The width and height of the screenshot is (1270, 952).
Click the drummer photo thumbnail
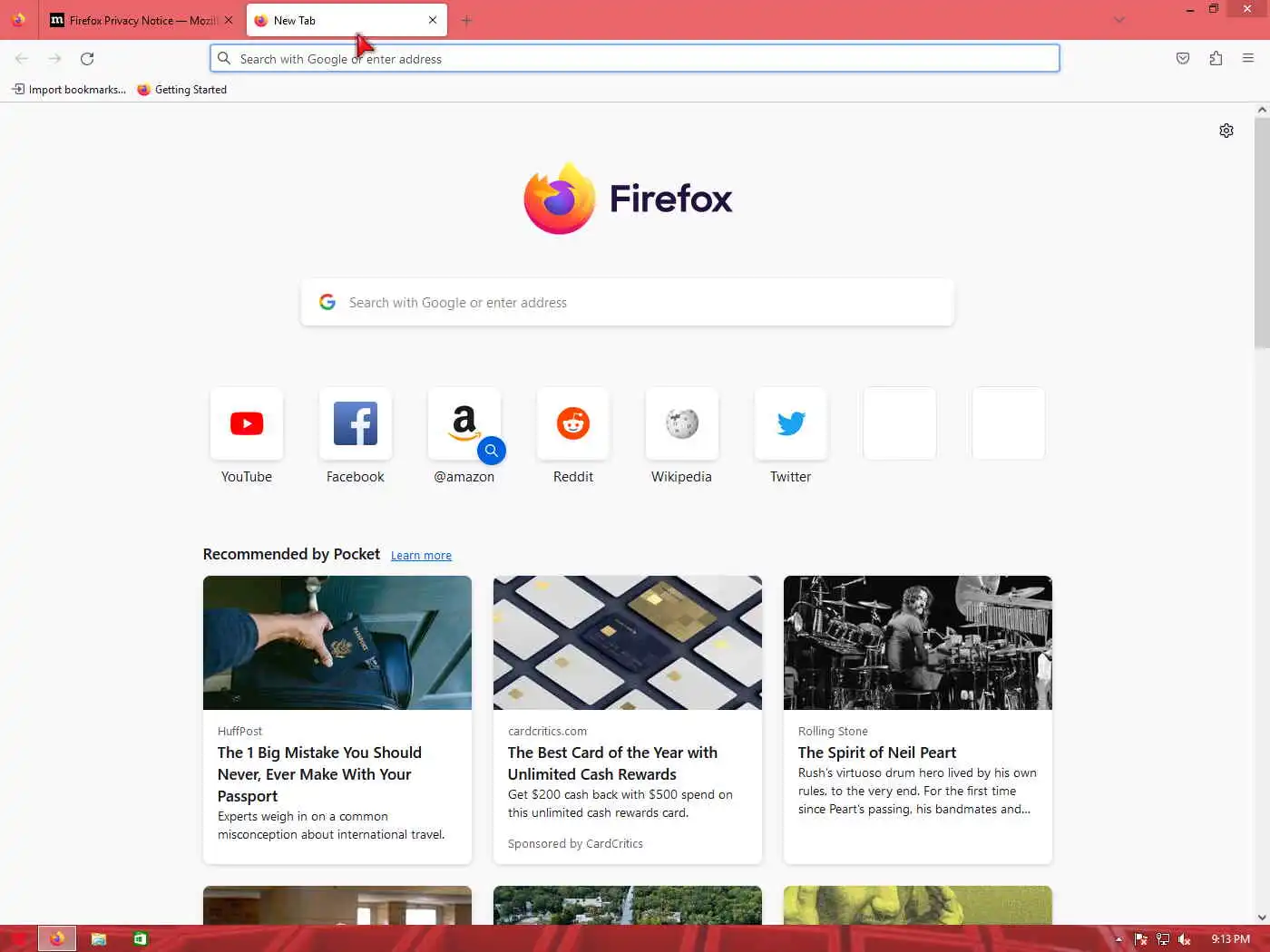918,643
